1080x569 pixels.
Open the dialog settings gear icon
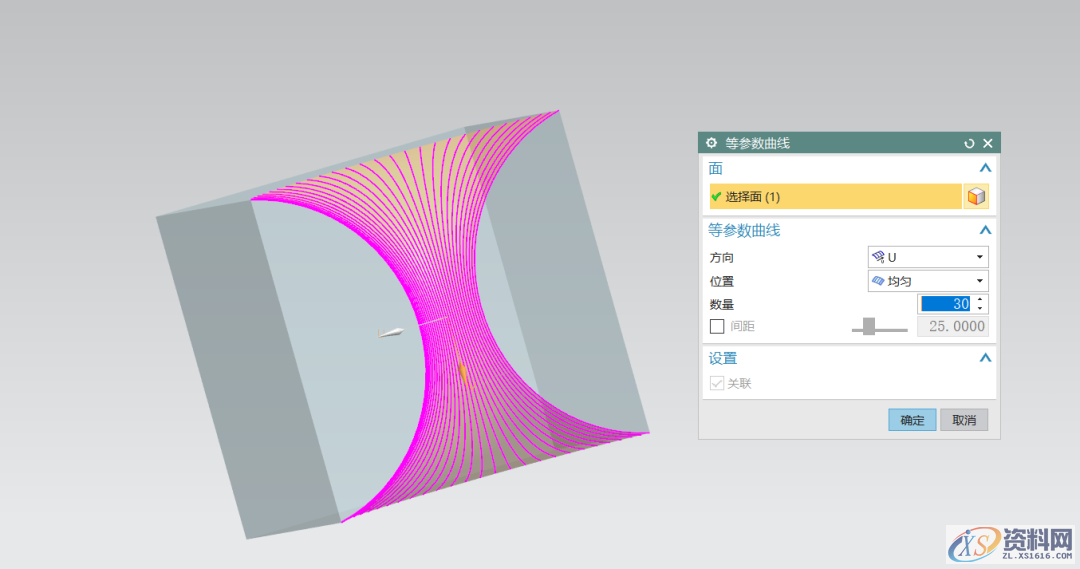click(712, 143)
